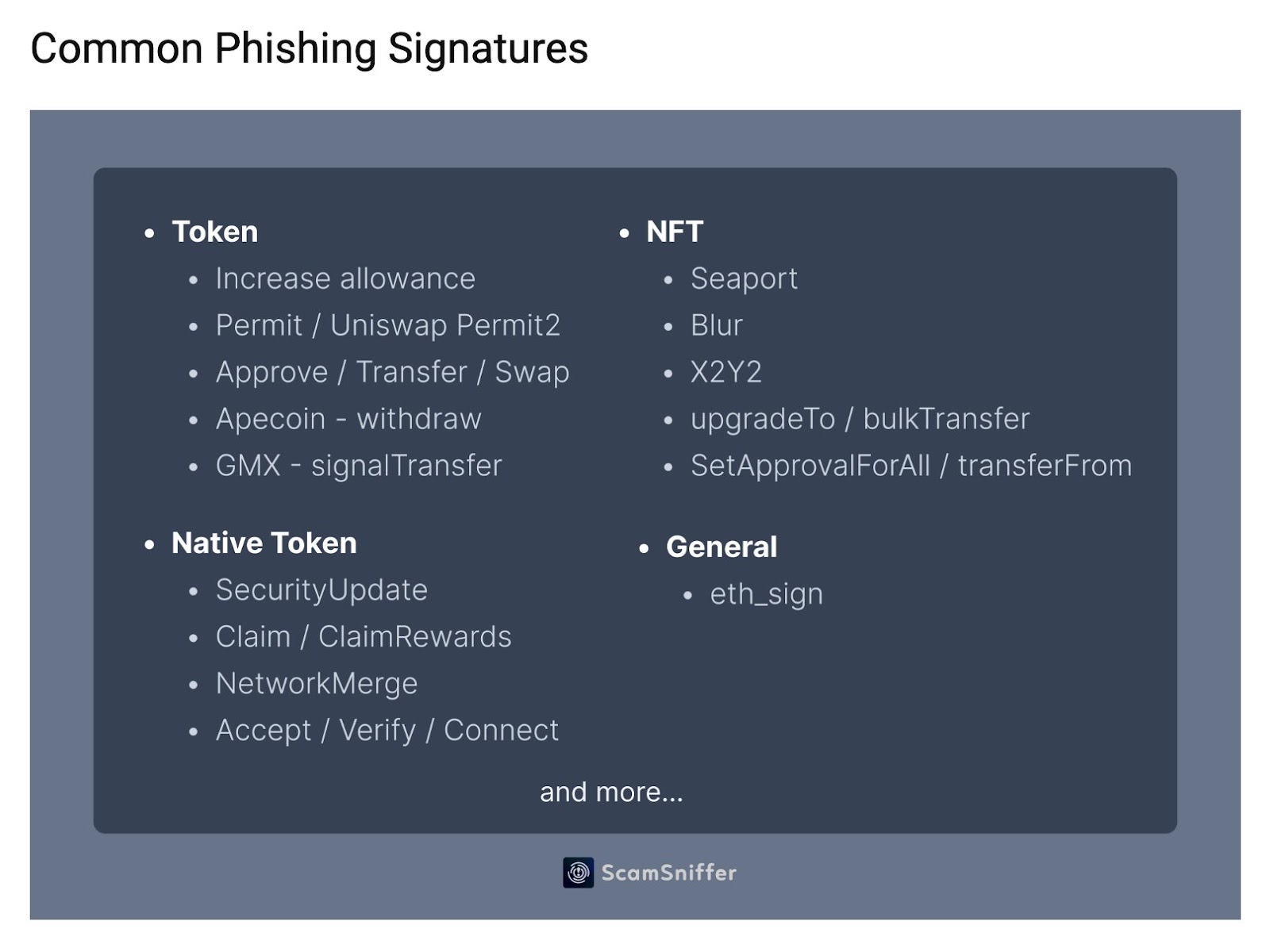Click the General category heading
The height and width of the screenshot is (952, 1270).
(x=721, y=547)
